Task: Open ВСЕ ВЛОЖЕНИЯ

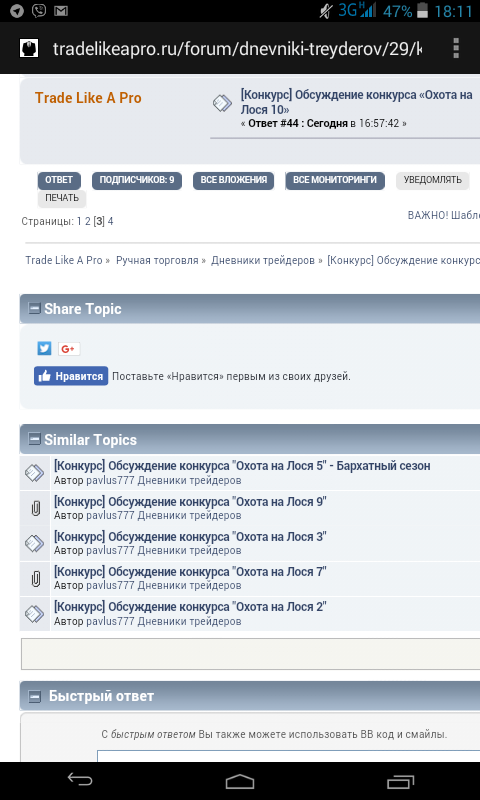Action: pos(234,181)
